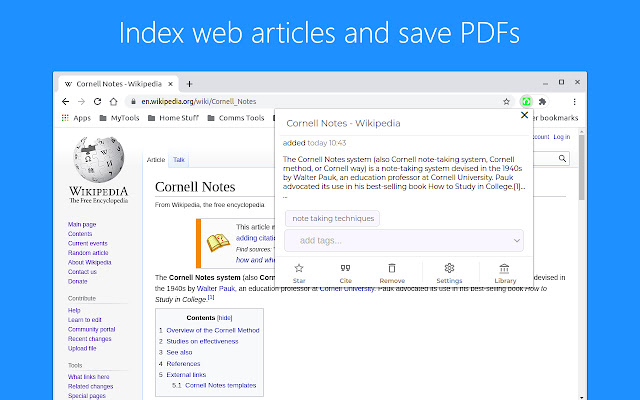
Task: Open the Extensions puzzle icon
Action: coord(542,102)
